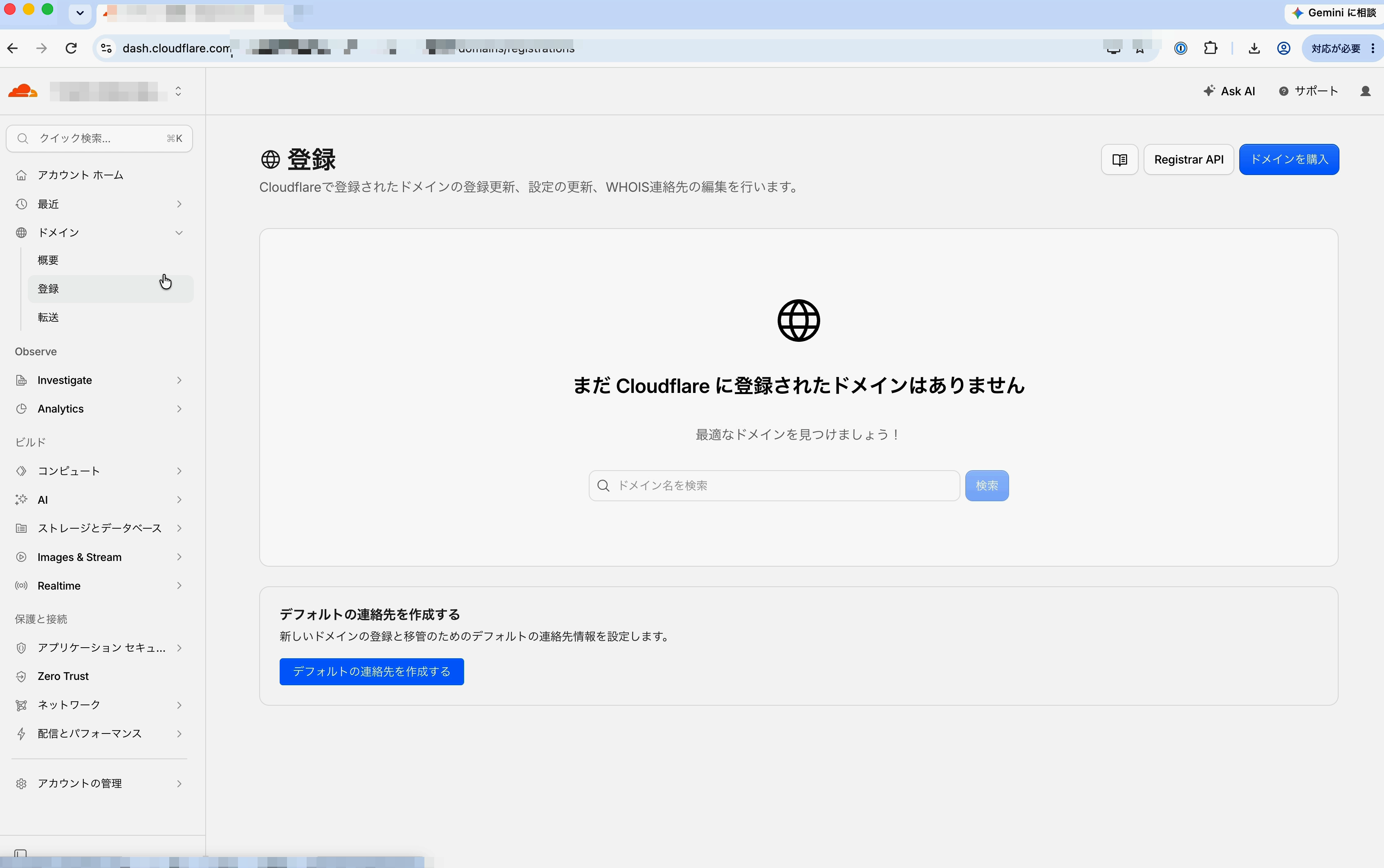Select the 登録 sidebar sub-item
Viewport: 1384px width, 868px height.
pos(110,289)
